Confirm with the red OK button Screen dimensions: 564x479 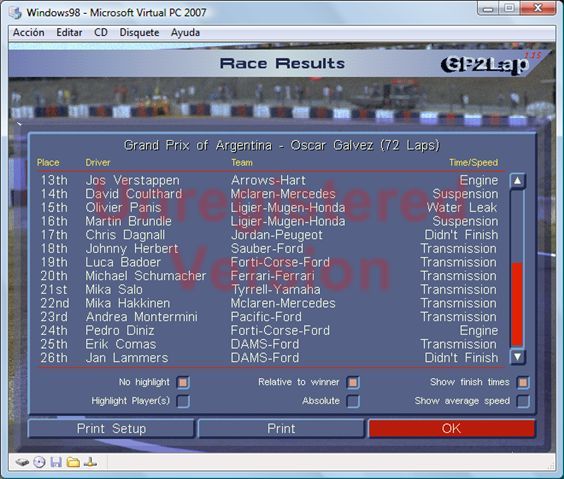[x=451, y=428]
